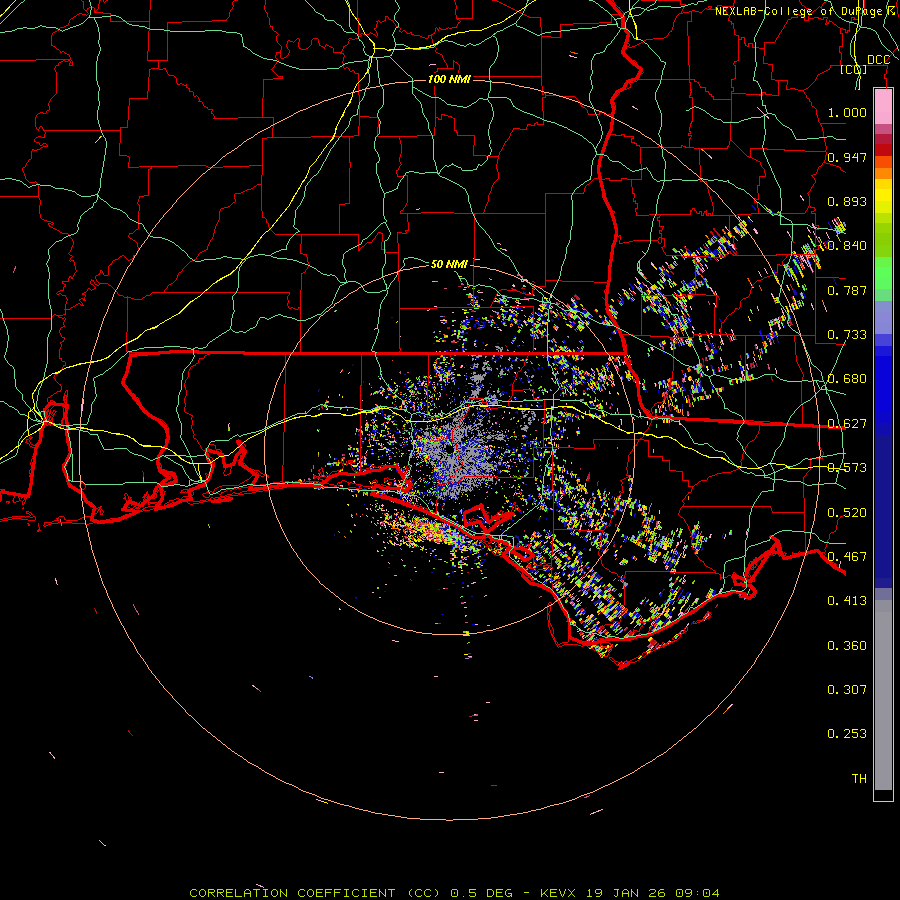Click the '[CC]' legend unit label
Screen dimensions: 900x900
tap(854, 69)
